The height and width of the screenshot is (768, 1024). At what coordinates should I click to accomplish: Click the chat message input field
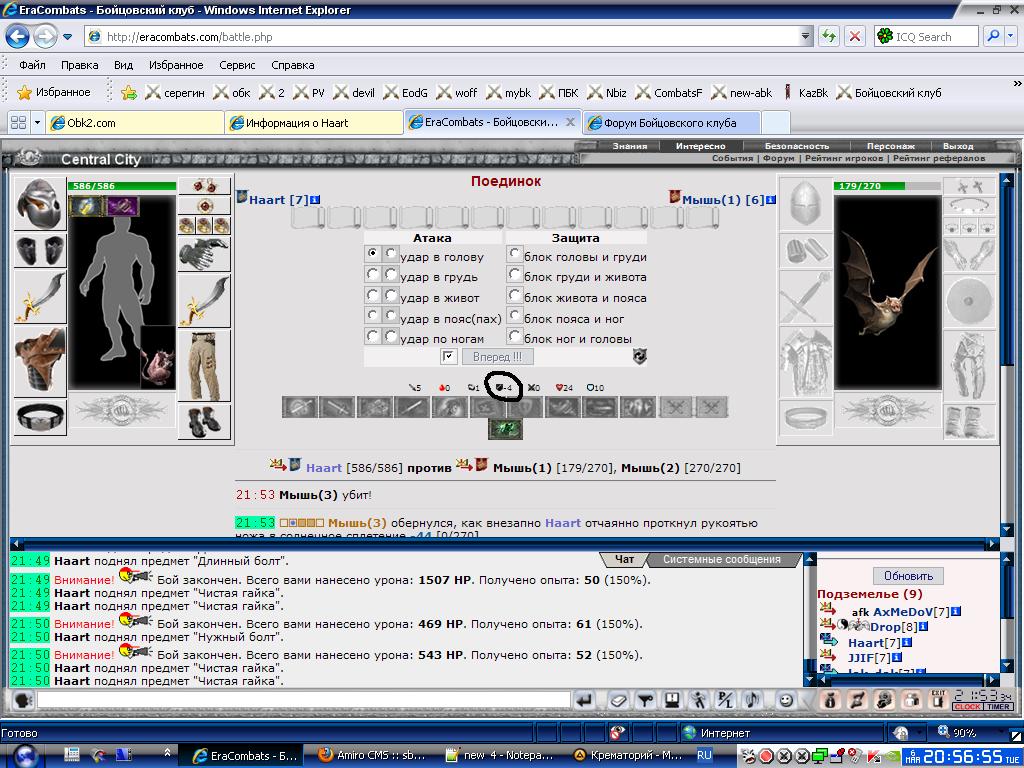304,700
